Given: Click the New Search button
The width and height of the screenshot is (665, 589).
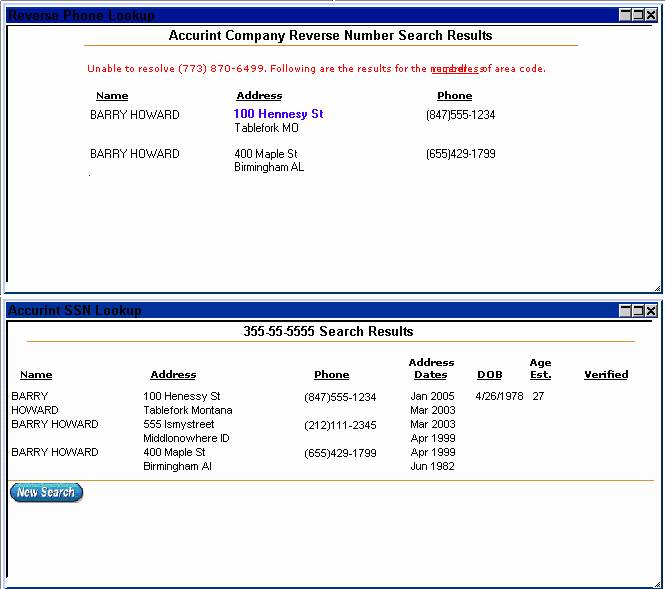Looking at the screenshot, I should (46, 492).
